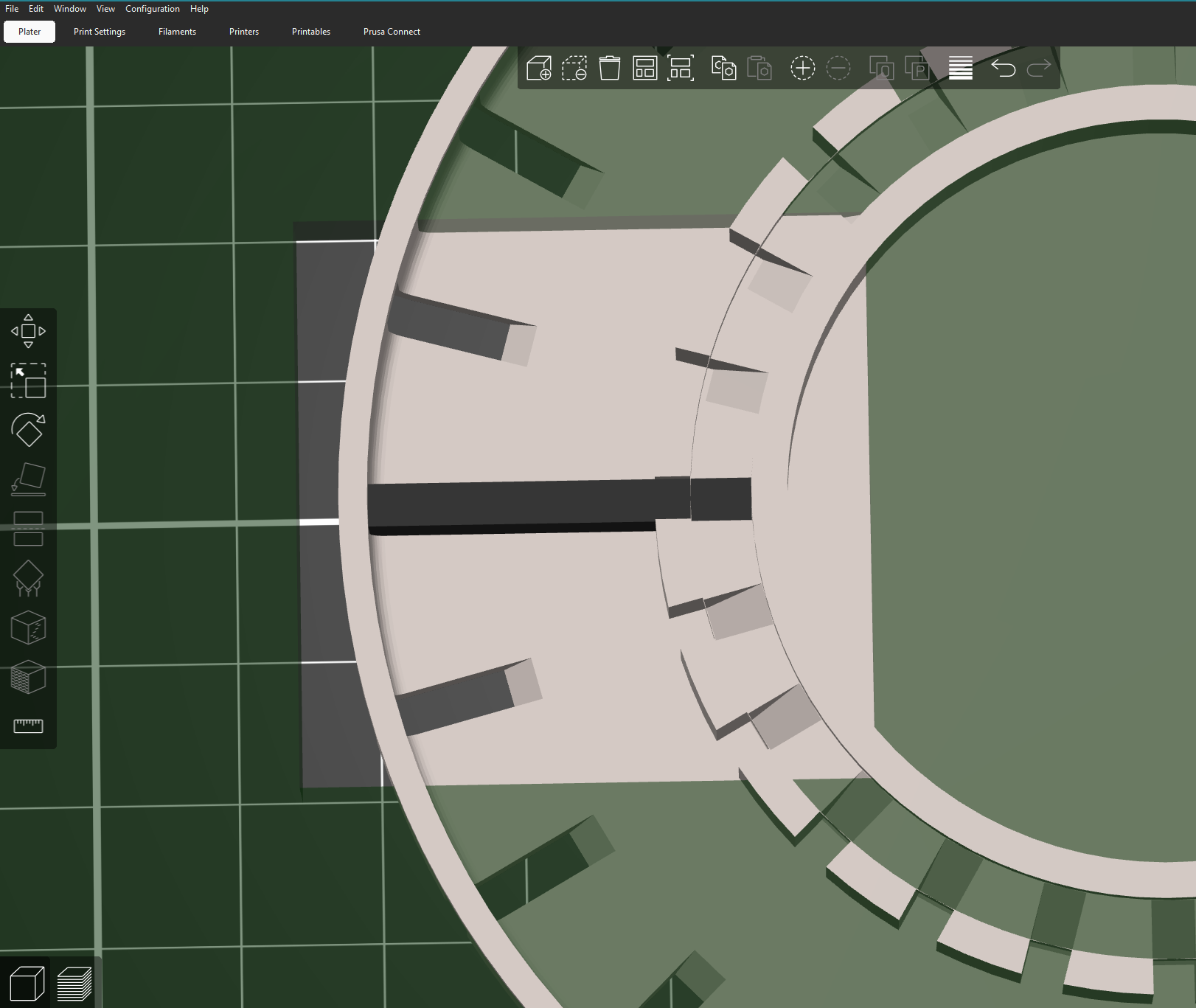Viewport: 1196px width, 1008px height.
Task: Open the Configuration menu
Action: tap(153, 9)
